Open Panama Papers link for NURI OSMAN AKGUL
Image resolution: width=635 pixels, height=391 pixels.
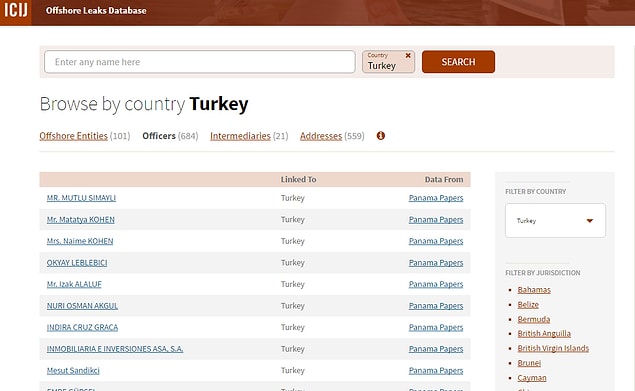[x=436, y=306]
